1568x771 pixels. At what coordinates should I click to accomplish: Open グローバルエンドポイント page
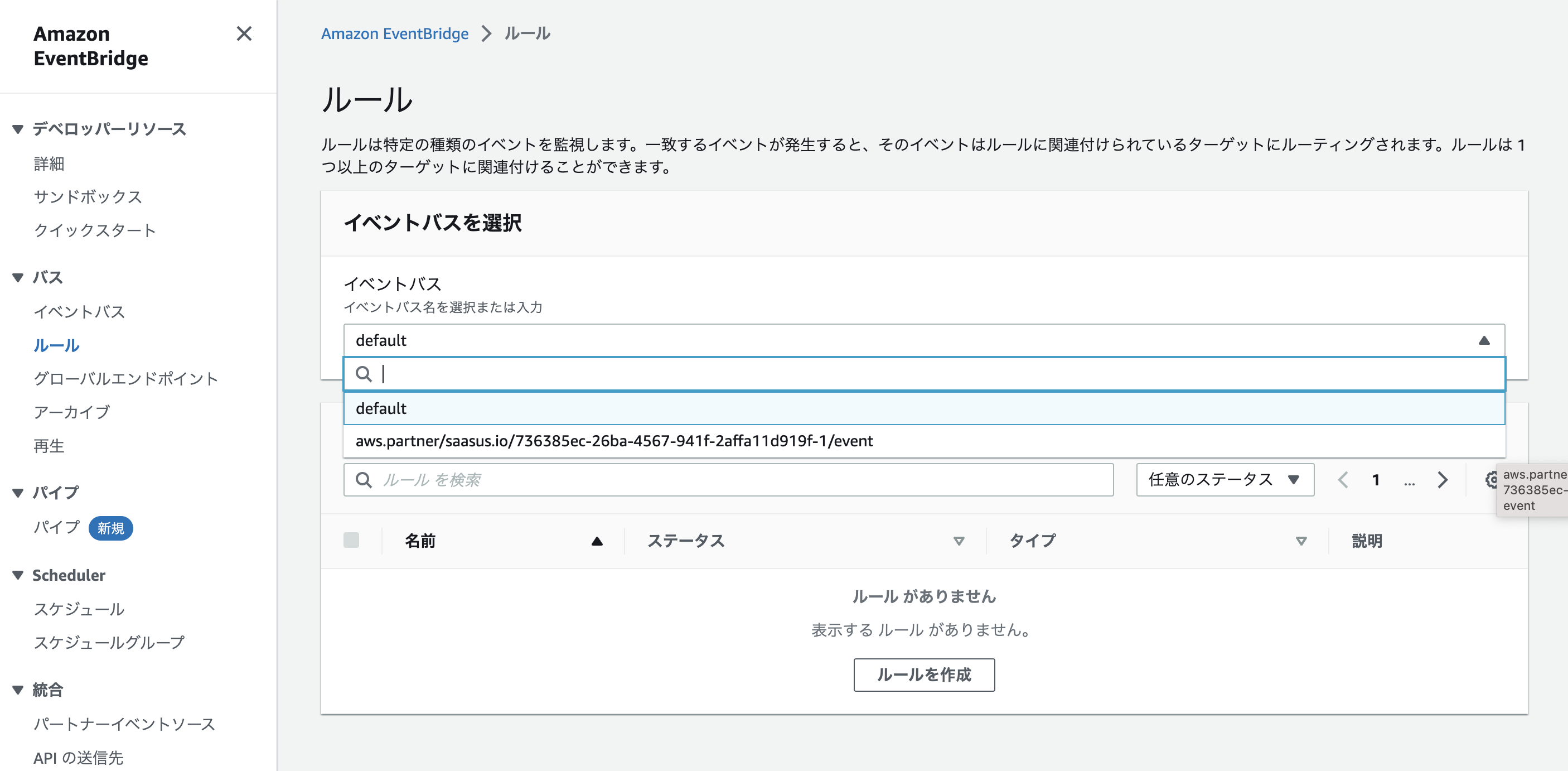[126, 379]
